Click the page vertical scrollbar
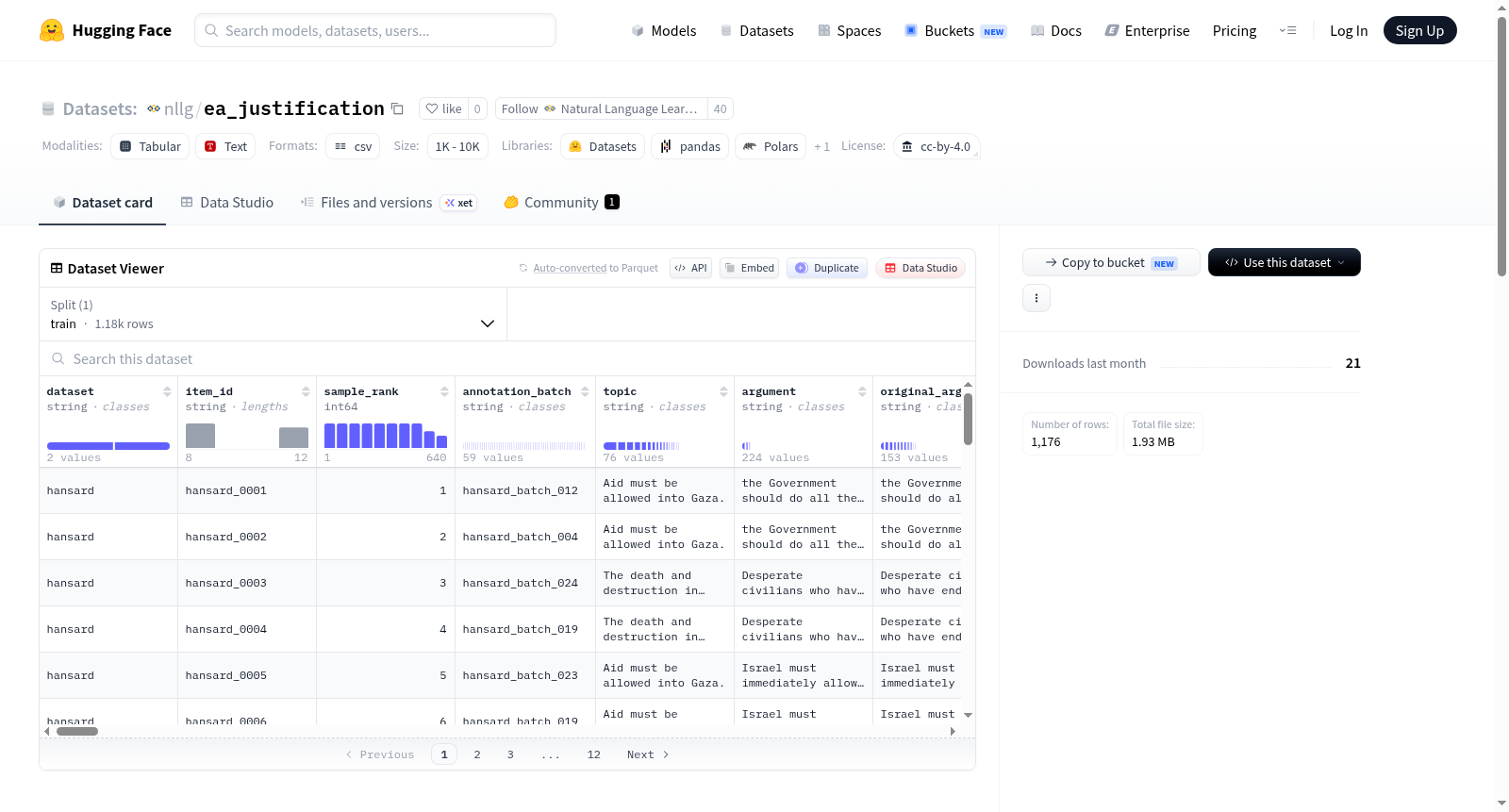The height and width of the screenshot is (812, 1509). pyautogui.click(x=1501, y=146)
